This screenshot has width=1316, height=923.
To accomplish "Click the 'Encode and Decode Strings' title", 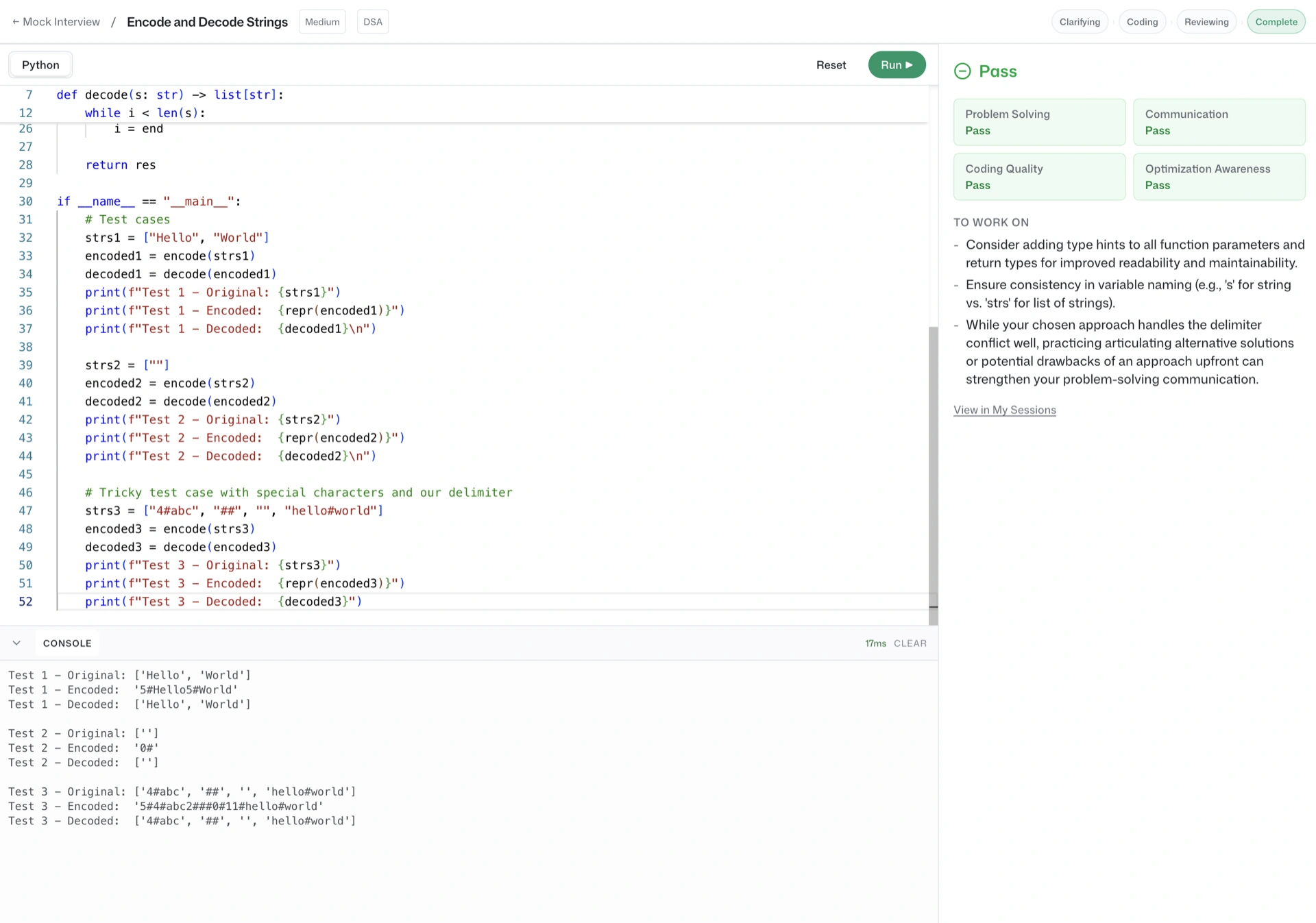I will click(207, 22).
